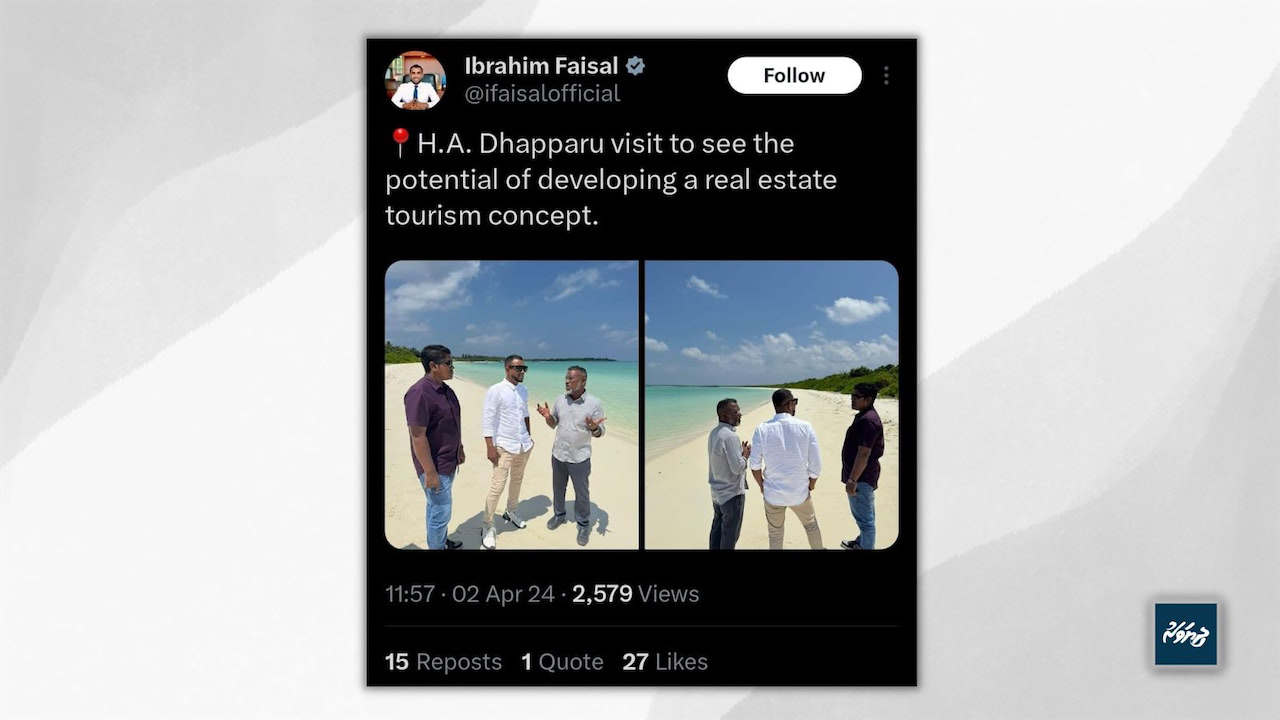Screen dimensions: 1280x720
Task: Show the 1 Quote list
Action: [562, 662]
